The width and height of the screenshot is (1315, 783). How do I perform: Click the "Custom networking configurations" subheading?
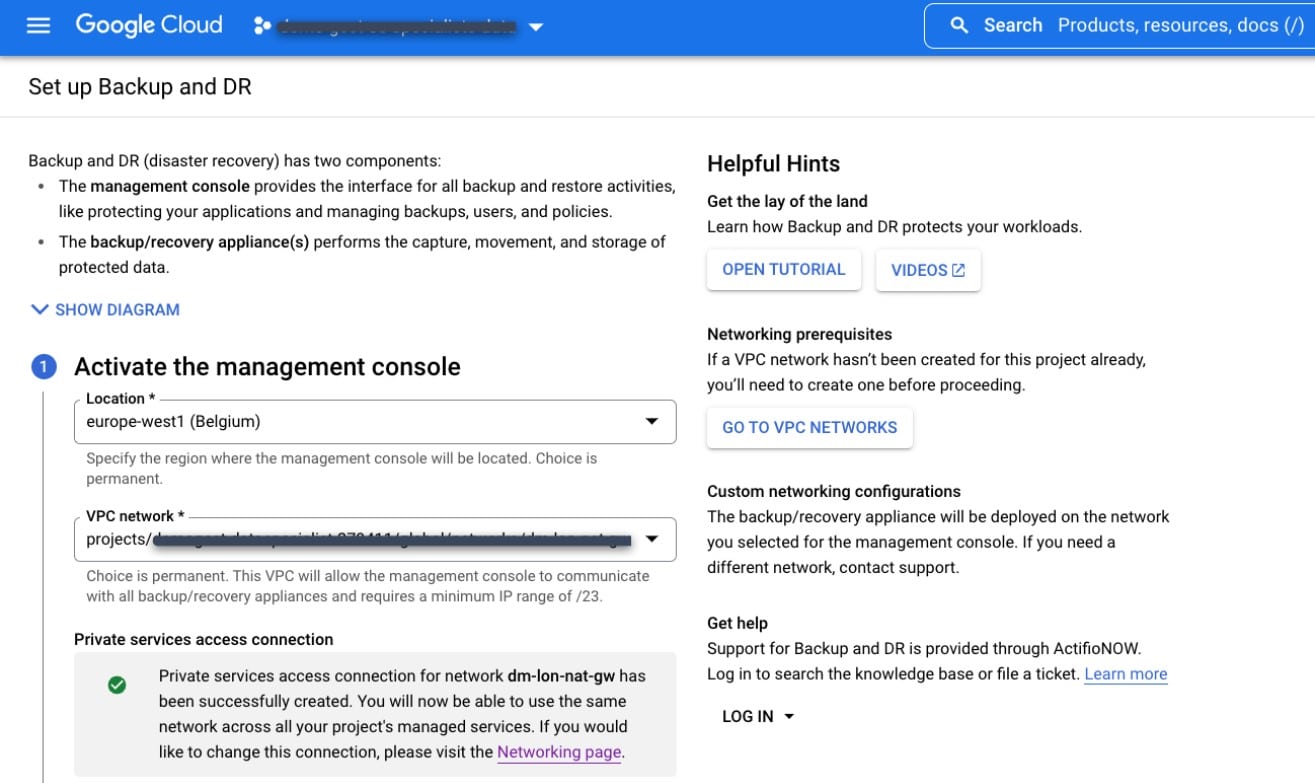coord(834,491)
